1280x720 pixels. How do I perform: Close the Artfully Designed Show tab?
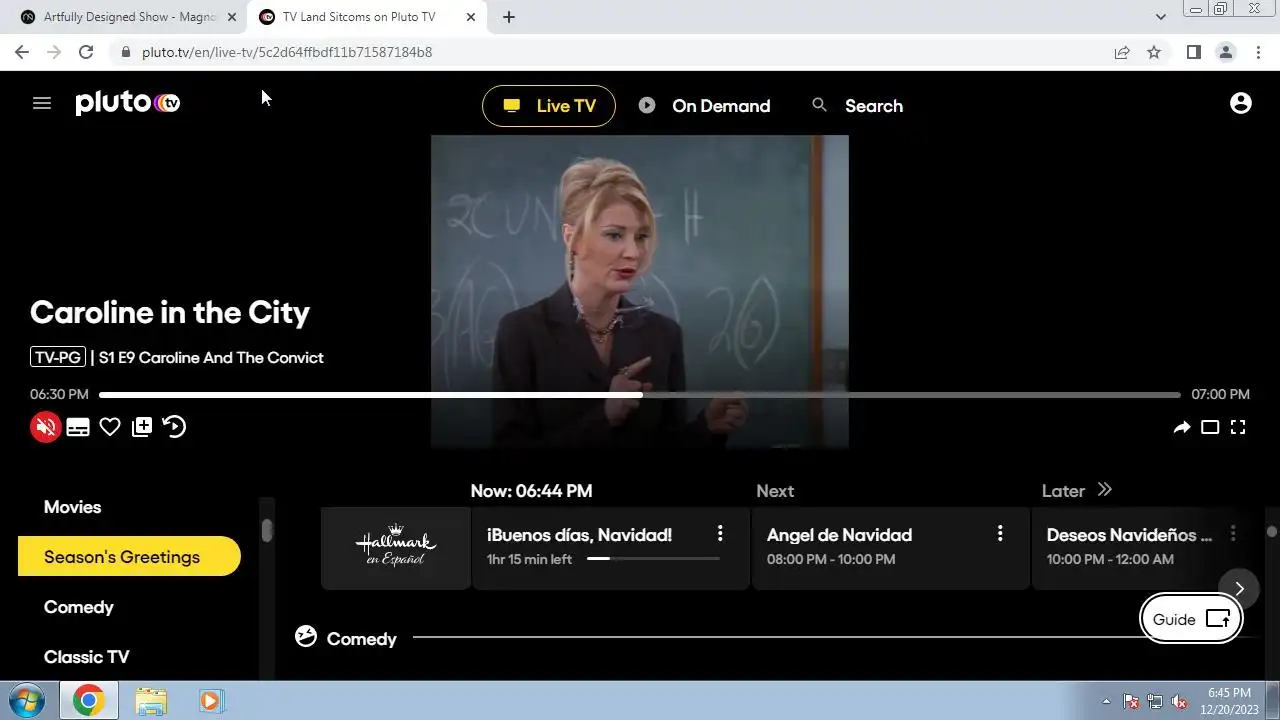[x=232, y=17]
